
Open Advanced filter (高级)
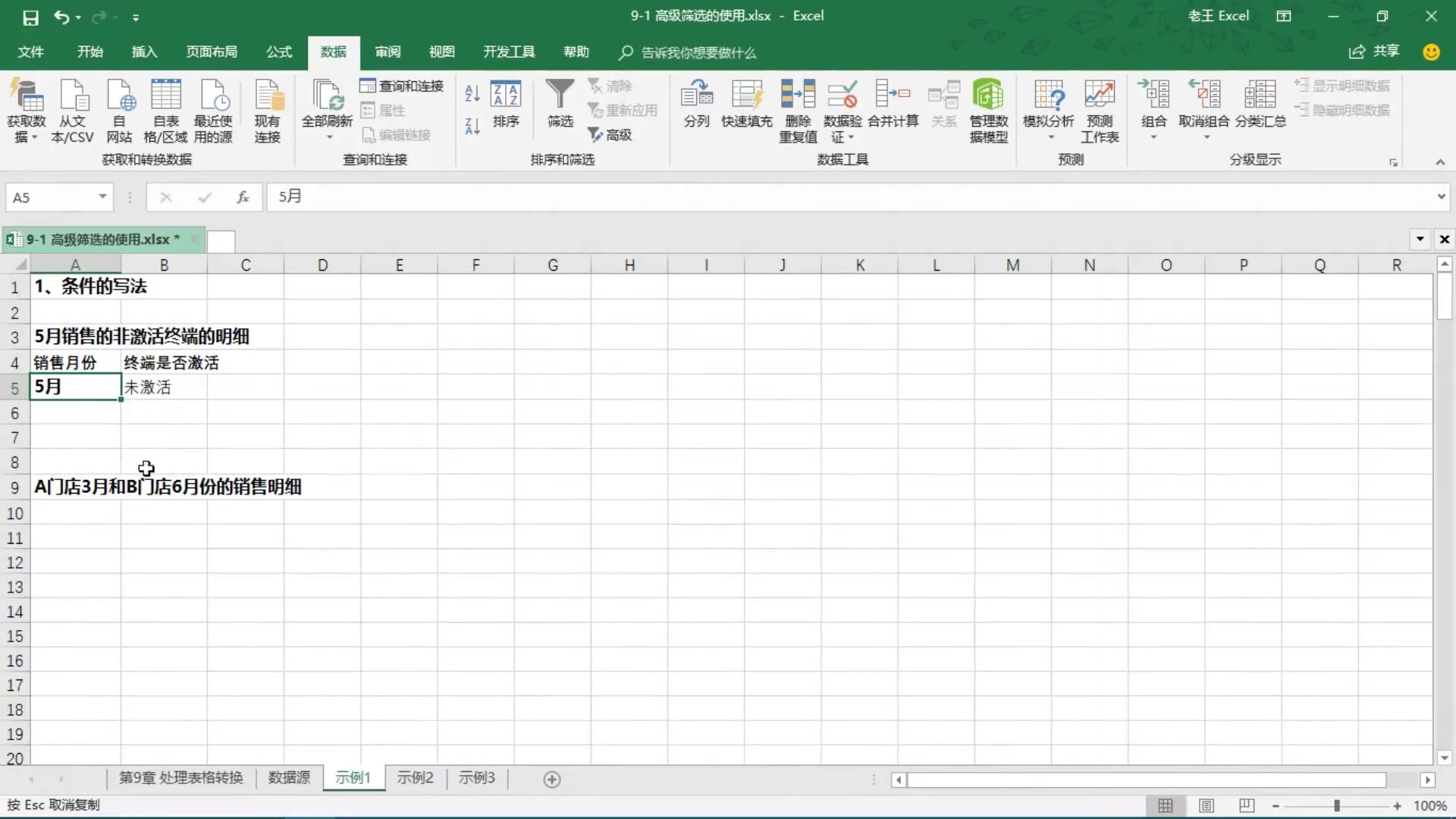[610, 135]
